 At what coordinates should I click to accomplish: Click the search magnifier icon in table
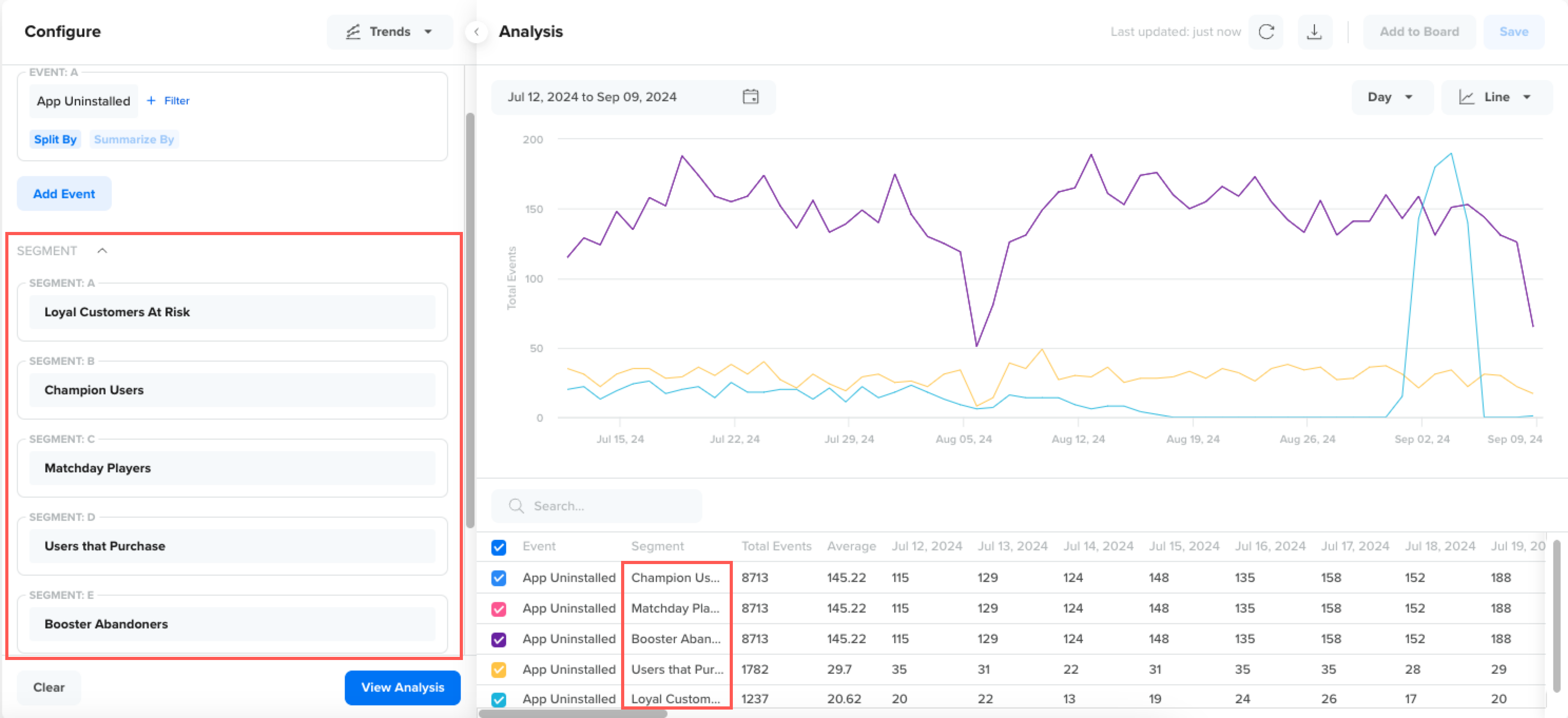tap(516, 505)
